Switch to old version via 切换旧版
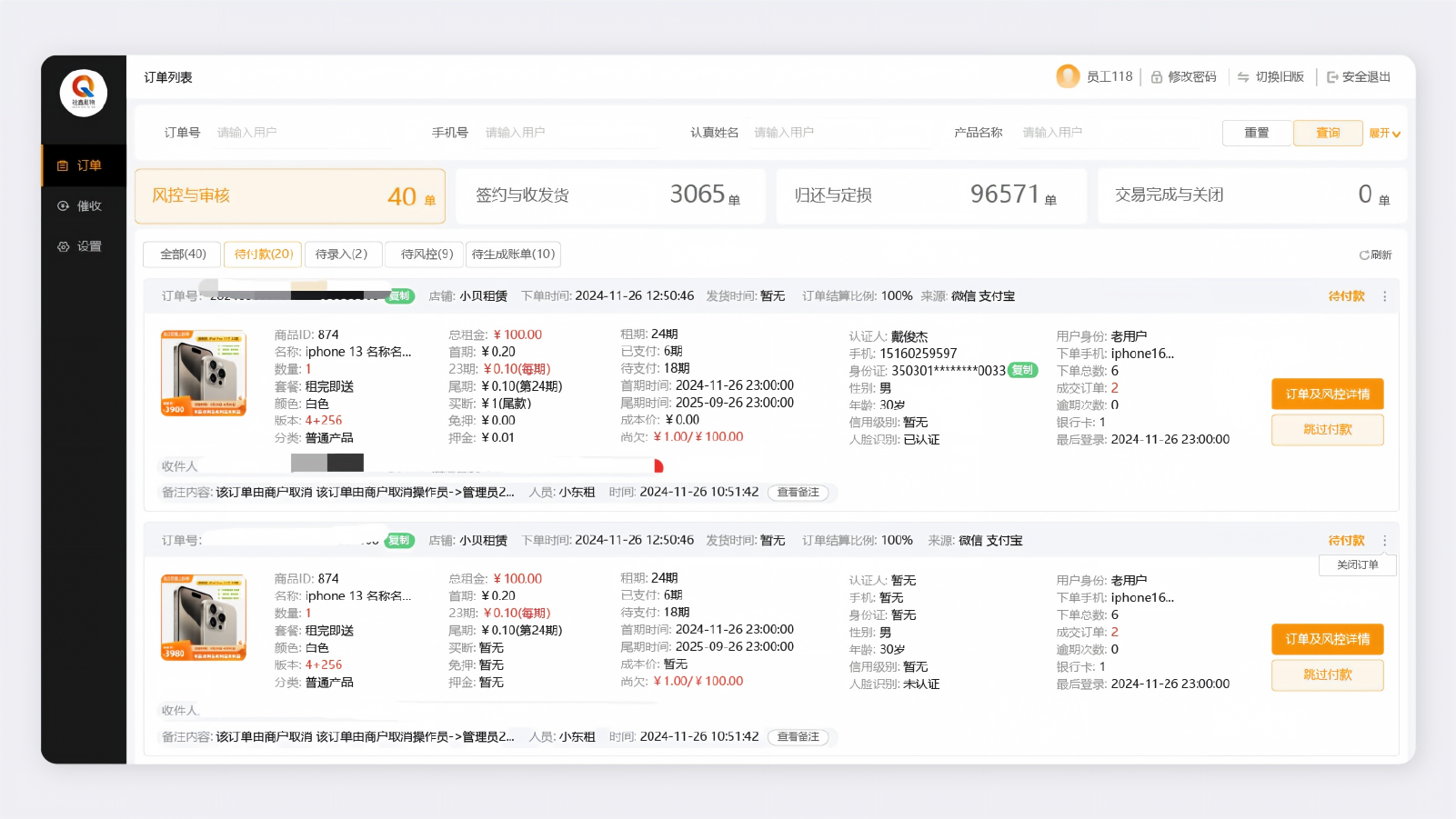1456x819 pixels. click(1270, 77)
